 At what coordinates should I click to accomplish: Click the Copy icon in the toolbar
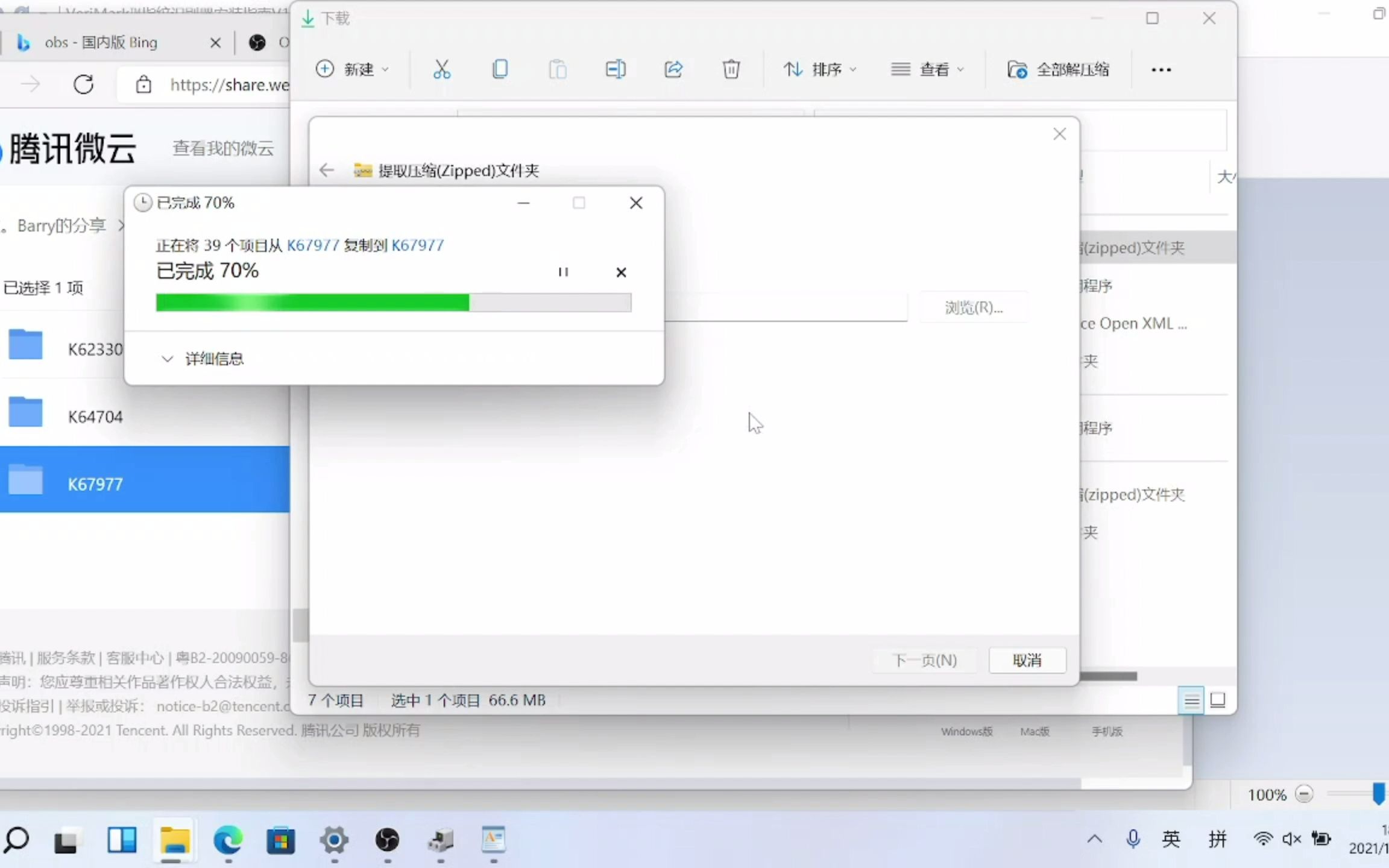tap(499, 69)
